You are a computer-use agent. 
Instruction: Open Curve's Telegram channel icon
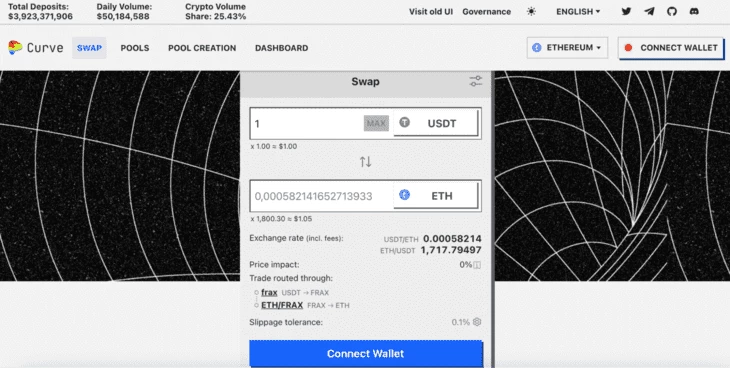[x=649, y=12]
